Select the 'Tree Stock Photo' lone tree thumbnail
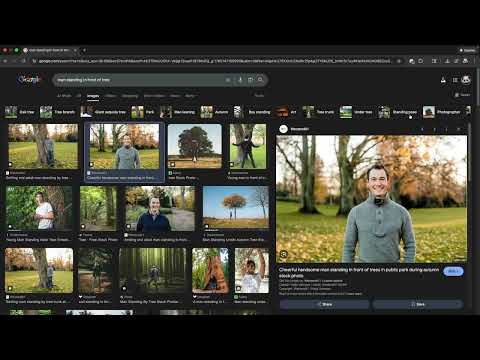 pos(195,146)
